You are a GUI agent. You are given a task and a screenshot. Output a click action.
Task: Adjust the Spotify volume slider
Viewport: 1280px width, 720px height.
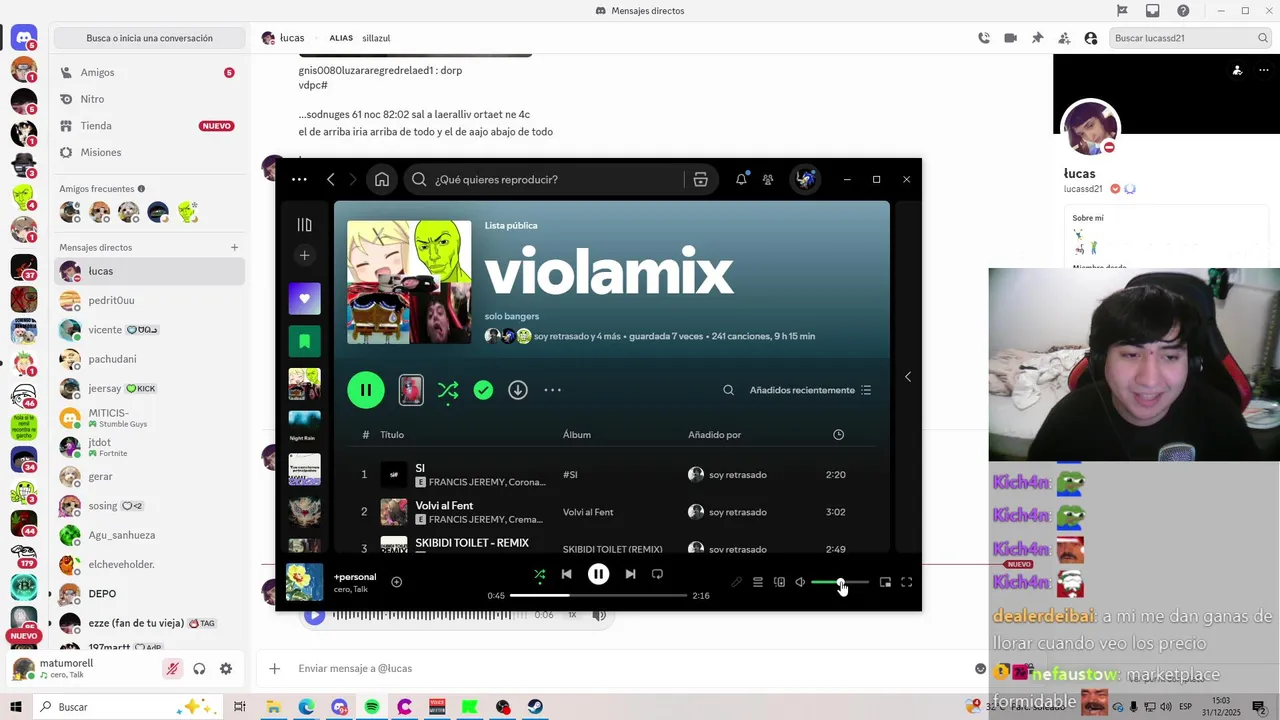pos(840,582)
